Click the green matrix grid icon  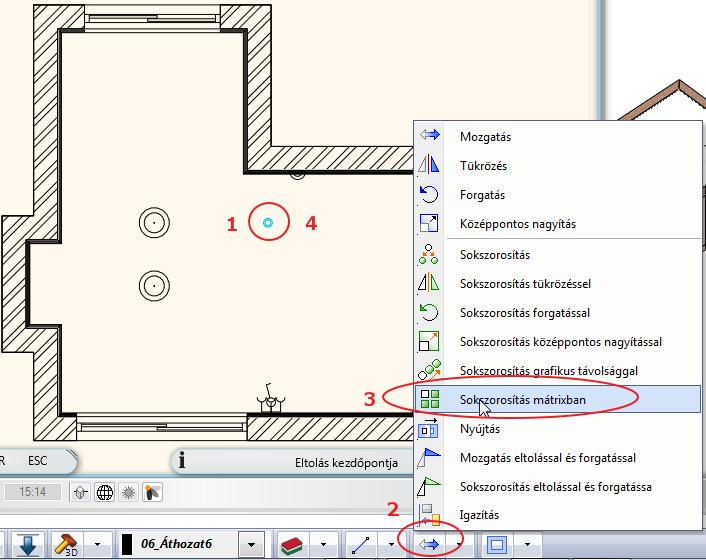tap(430, 399)
